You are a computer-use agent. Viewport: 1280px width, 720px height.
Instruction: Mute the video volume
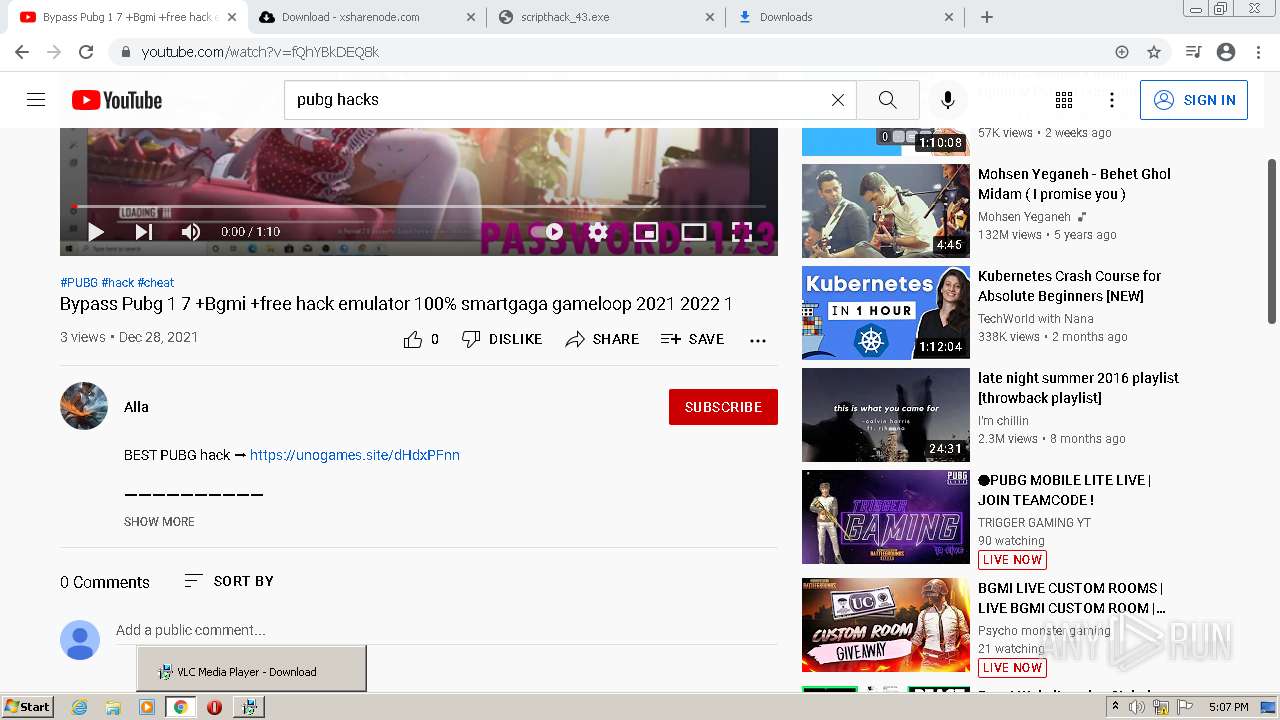coord(191,232)
